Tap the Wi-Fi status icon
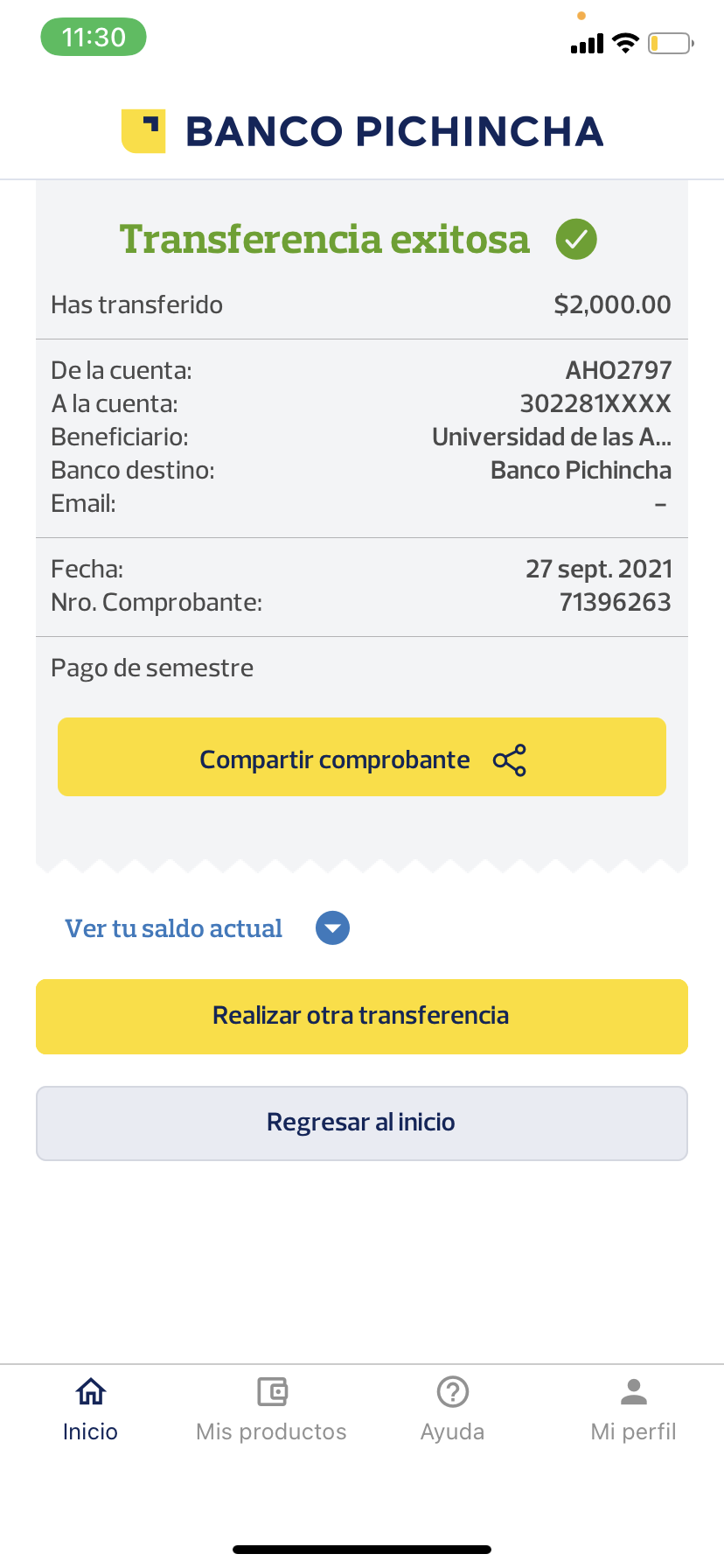This screenshot has width=724, height=1568. (x=625, y=43)
